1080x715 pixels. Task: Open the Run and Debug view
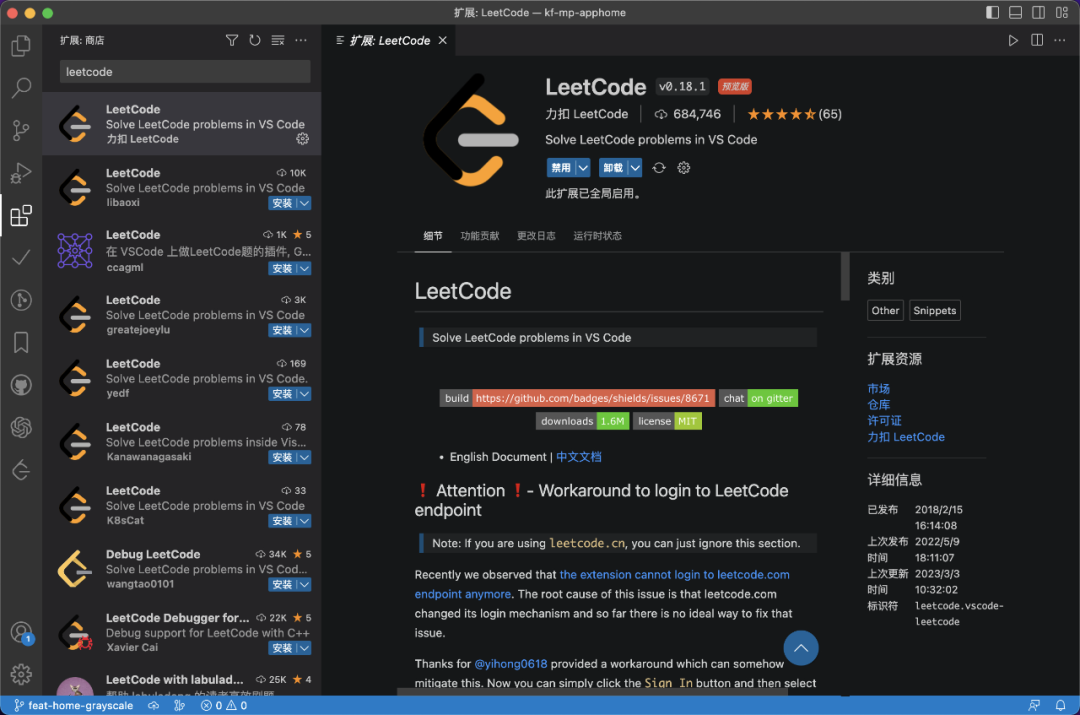pyautogui.click(x=21, y=173)
